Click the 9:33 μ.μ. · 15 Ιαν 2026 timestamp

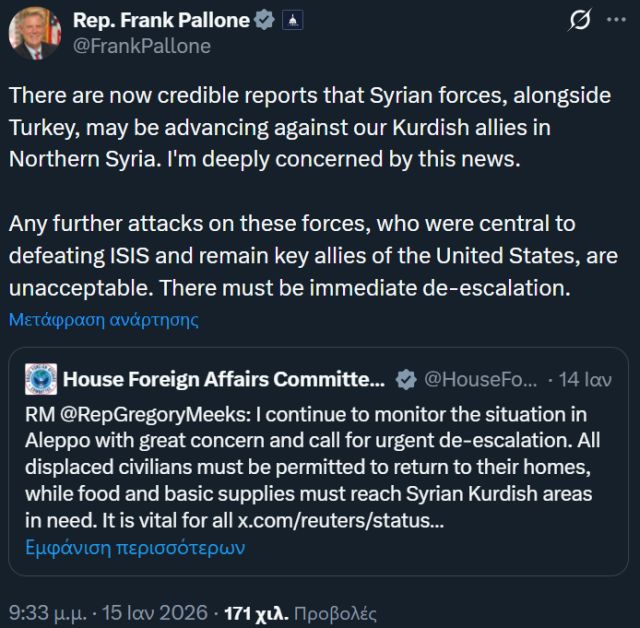[108, 612]
